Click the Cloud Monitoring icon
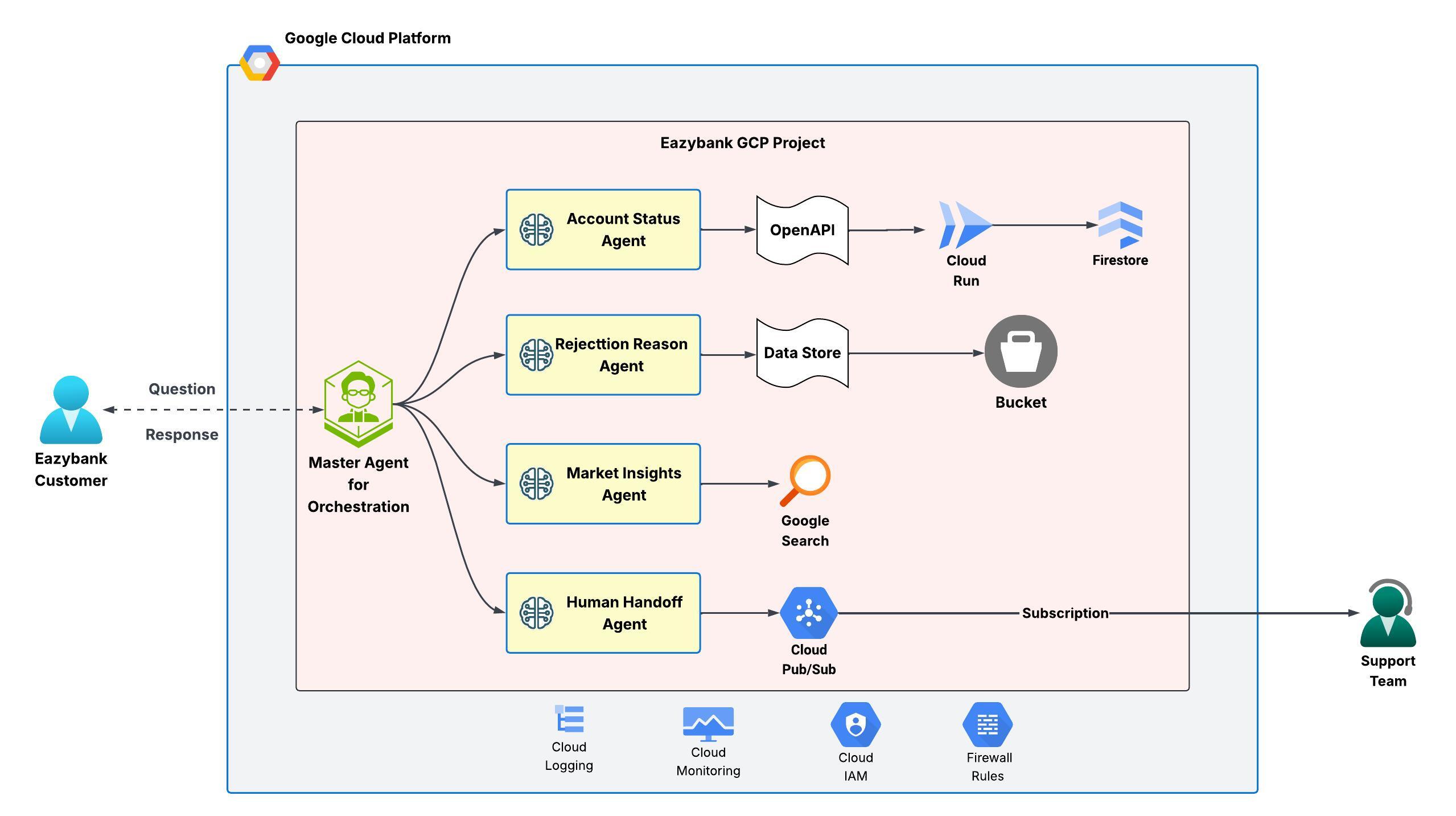This screenshot has height=816, width=1456. pyautogui.click(x=708, y=723)
